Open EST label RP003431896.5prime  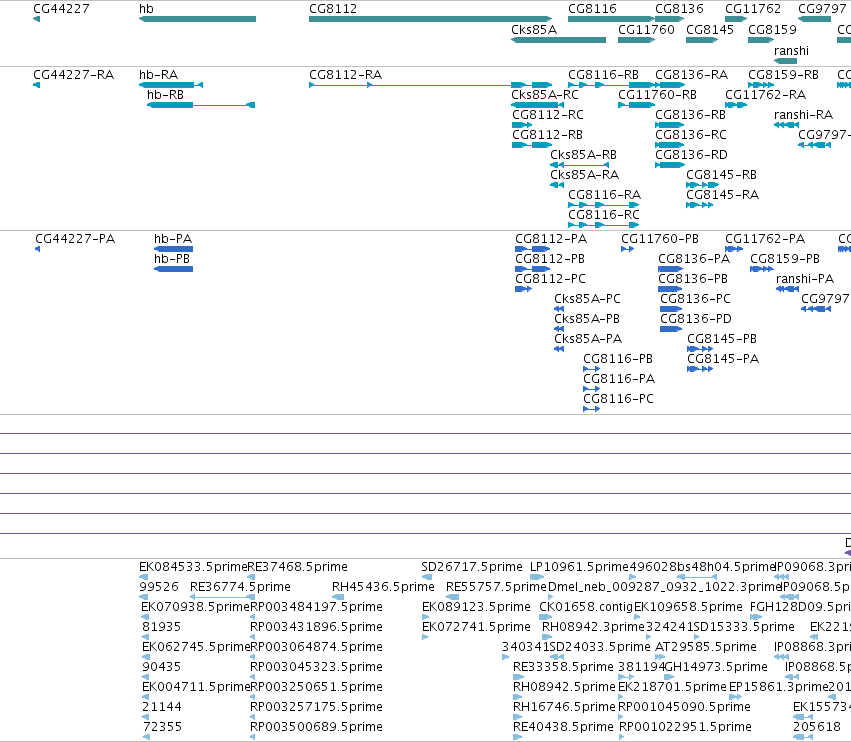(316, 627)
